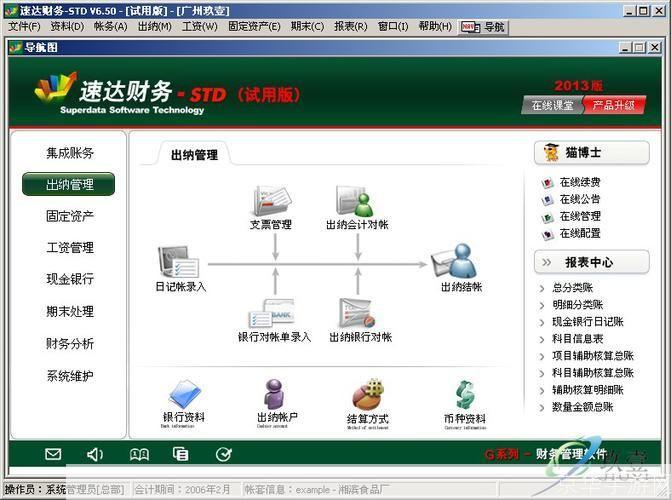The width and height of the screenshot is (671, 500).
Task: Open the 帐务(A) menu
Action: point(110,26)
